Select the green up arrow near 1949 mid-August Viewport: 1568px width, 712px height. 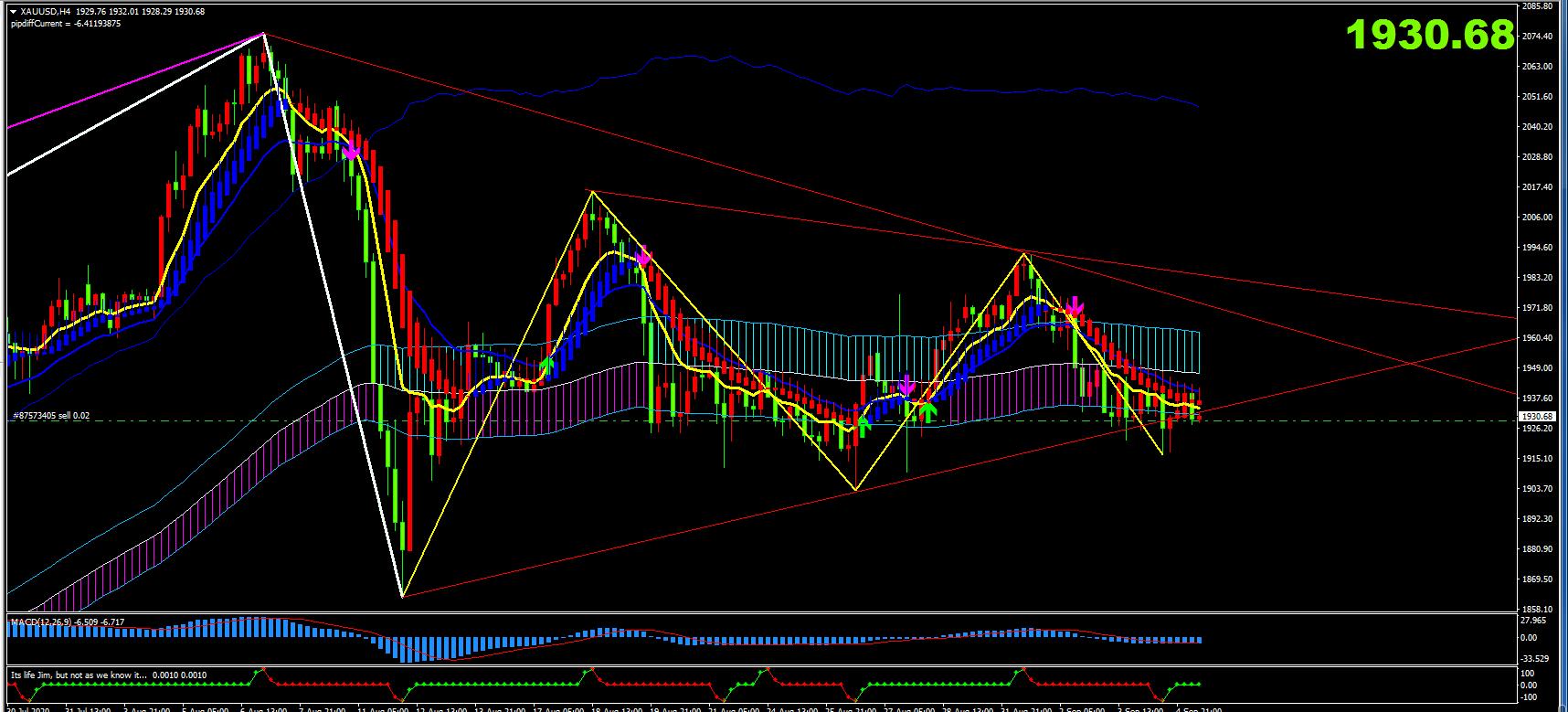point(546,367)
